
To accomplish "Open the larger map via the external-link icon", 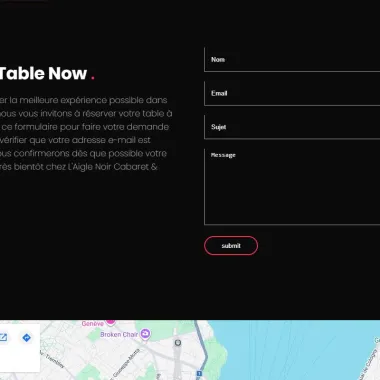I will pyautogui.click(x=3, y=337).
